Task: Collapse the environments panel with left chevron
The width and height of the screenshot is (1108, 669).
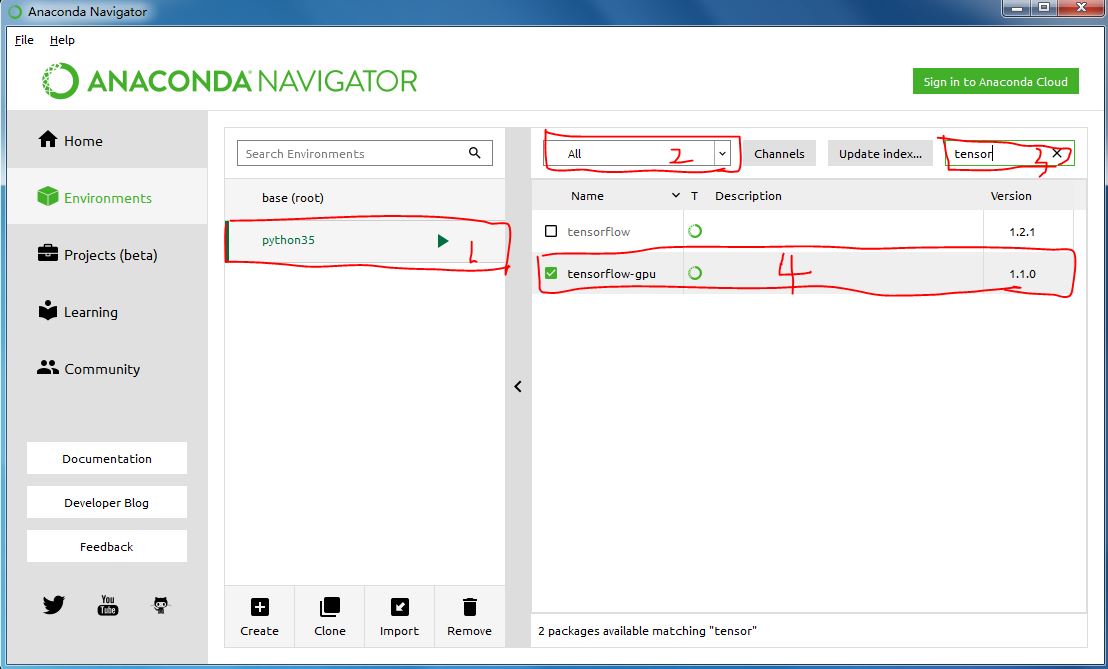Action: click(518, 386)
